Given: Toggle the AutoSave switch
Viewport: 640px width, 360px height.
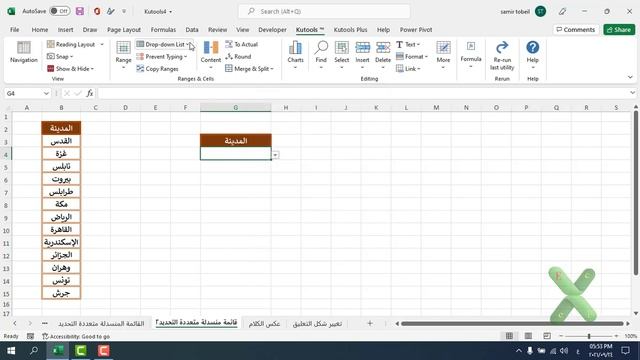Looking at the screenshot, I should [x=60, y=11].
